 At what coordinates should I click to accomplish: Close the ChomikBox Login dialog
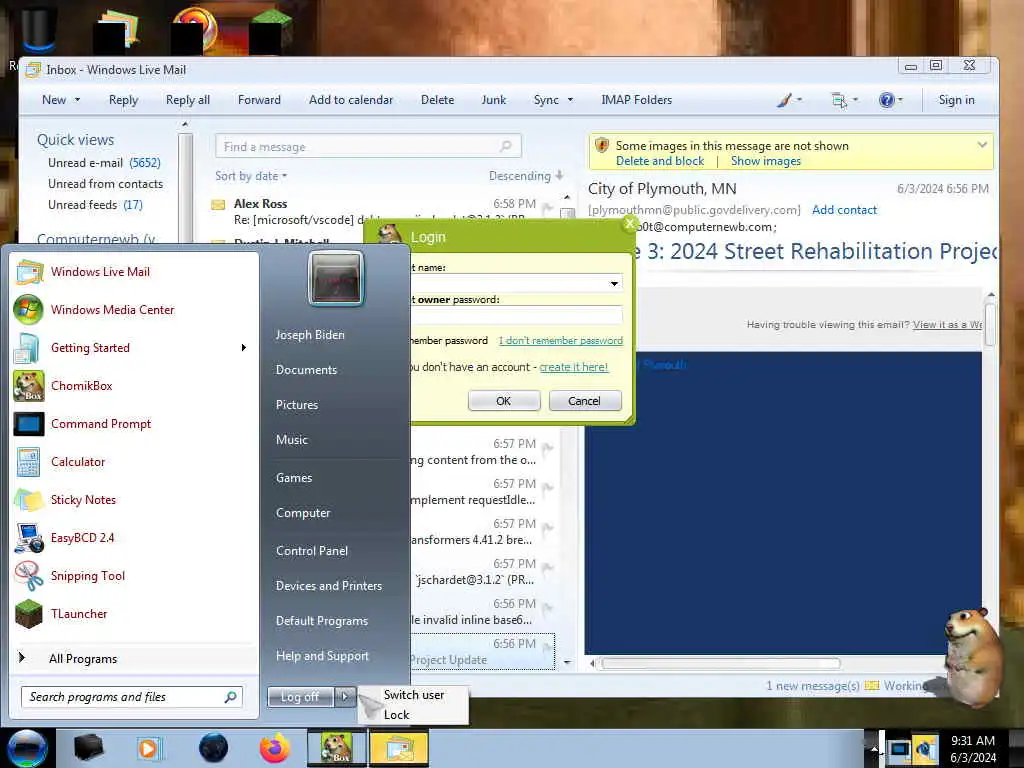tap(629, 224)
